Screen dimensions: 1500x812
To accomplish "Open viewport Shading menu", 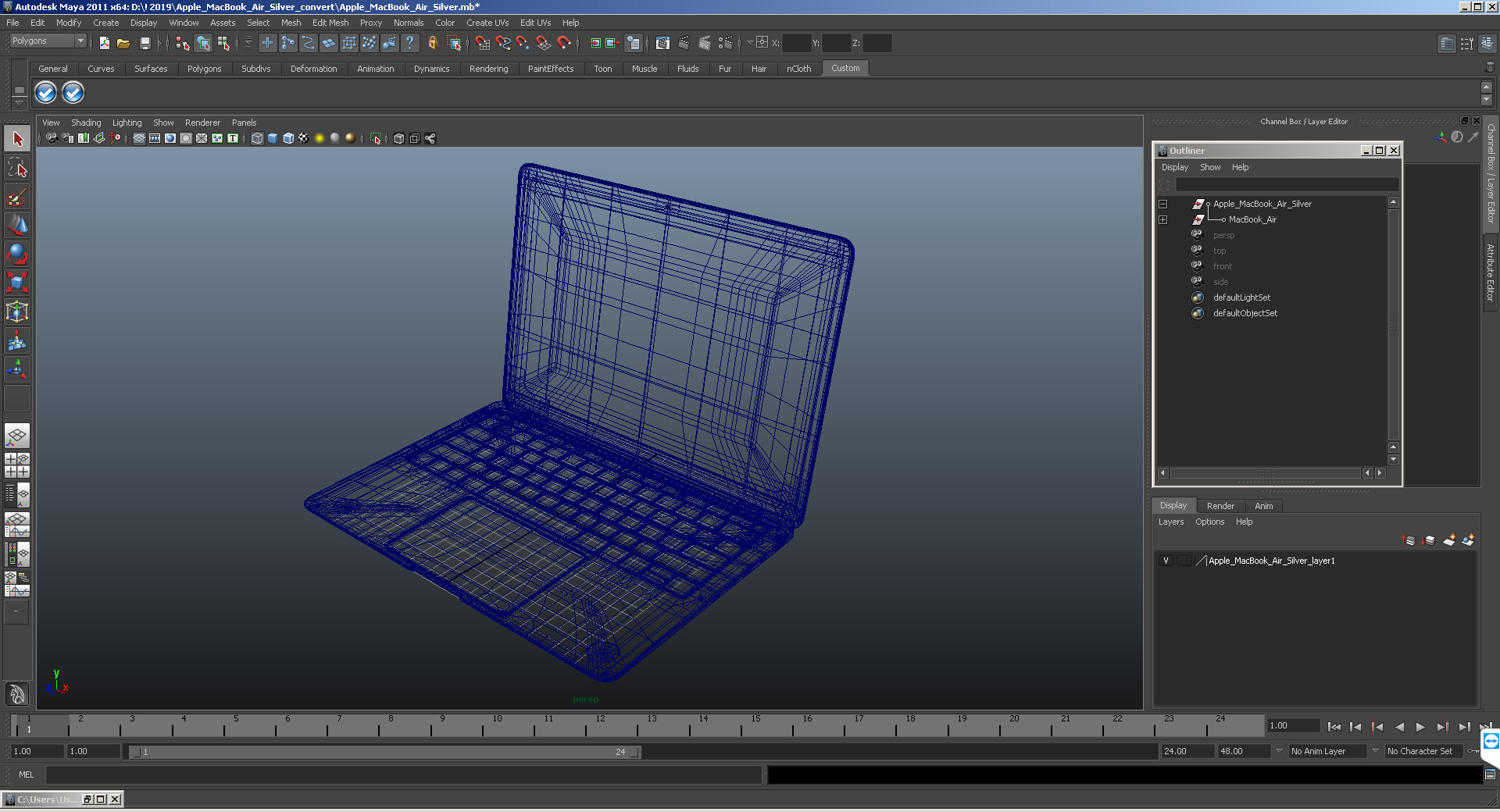I will click(x=86, y=123).
